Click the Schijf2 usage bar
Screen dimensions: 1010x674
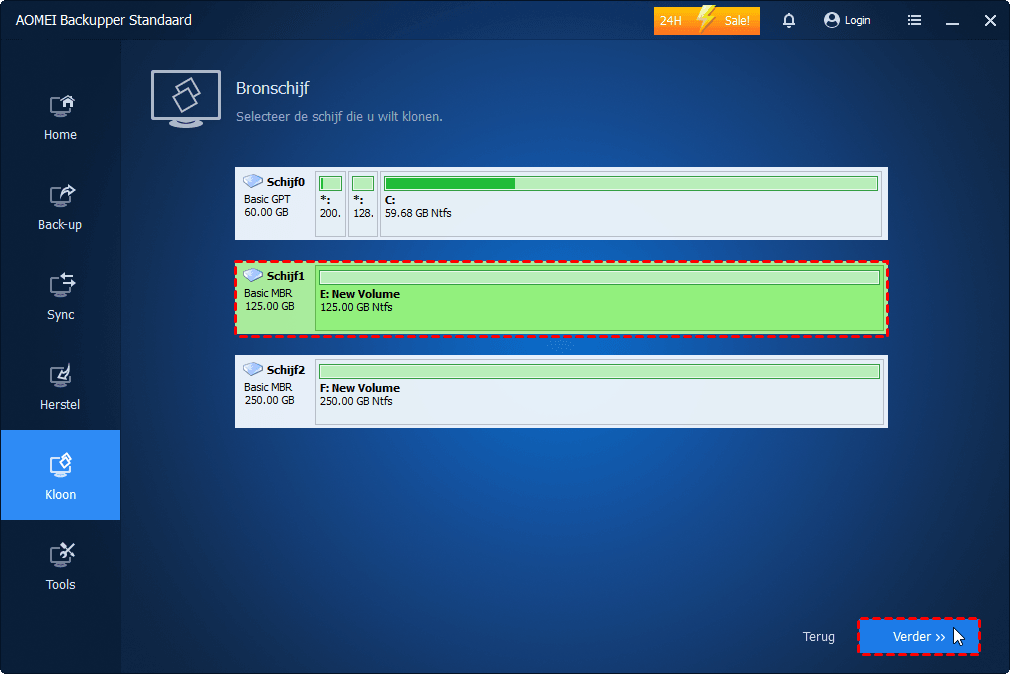[x=600, y=372]
